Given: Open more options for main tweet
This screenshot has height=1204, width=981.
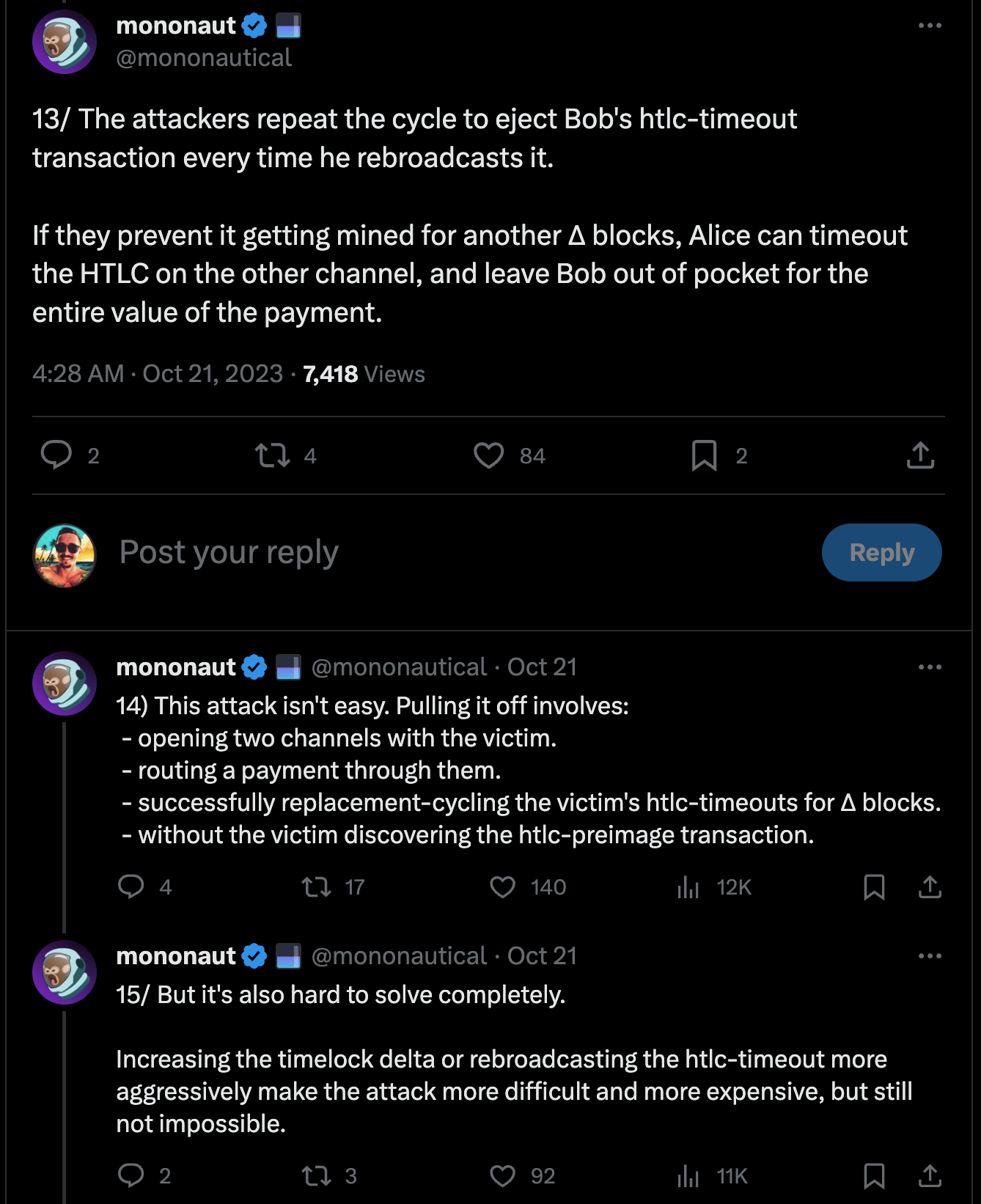Looking at the screenshot, I should pyautogui.click(x=930, y=26).
